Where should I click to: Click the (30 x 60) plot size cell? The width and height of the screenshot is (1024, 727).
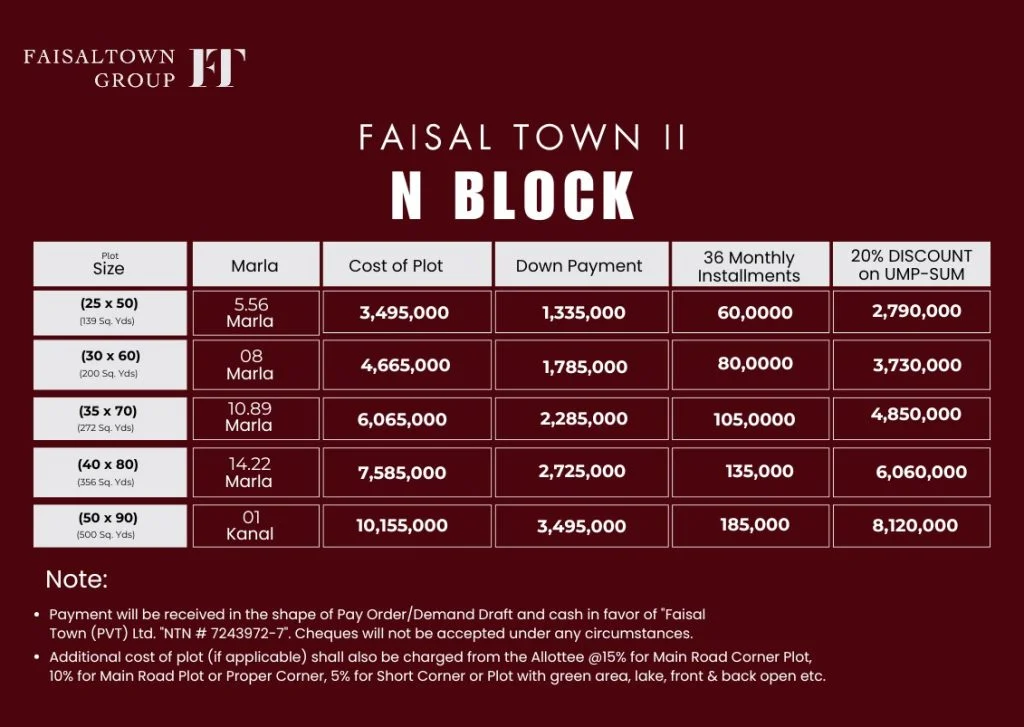pyautogui.click(x=110, y=364)
